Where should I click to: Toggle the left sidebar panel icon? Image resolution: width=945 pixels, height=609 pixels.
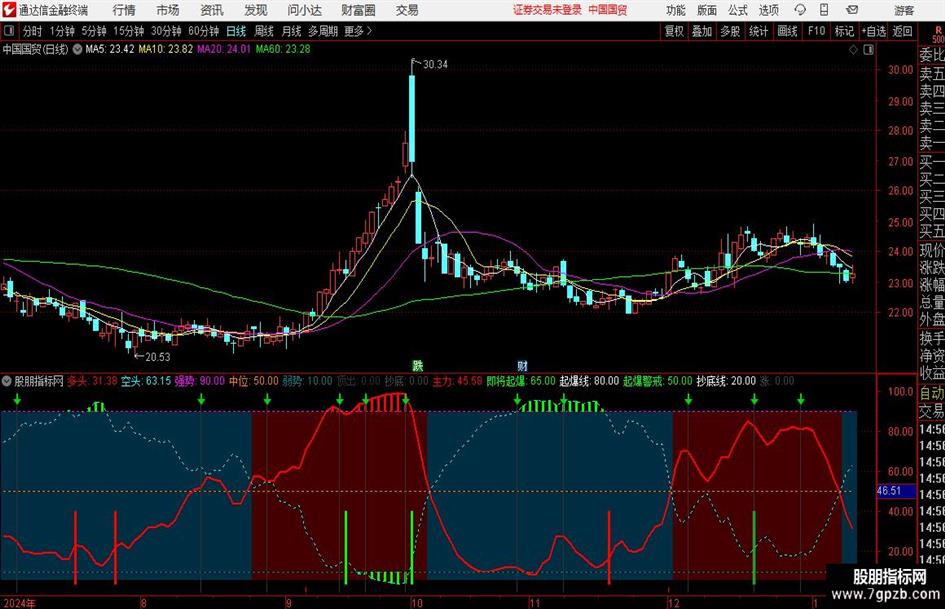(8, 31)
